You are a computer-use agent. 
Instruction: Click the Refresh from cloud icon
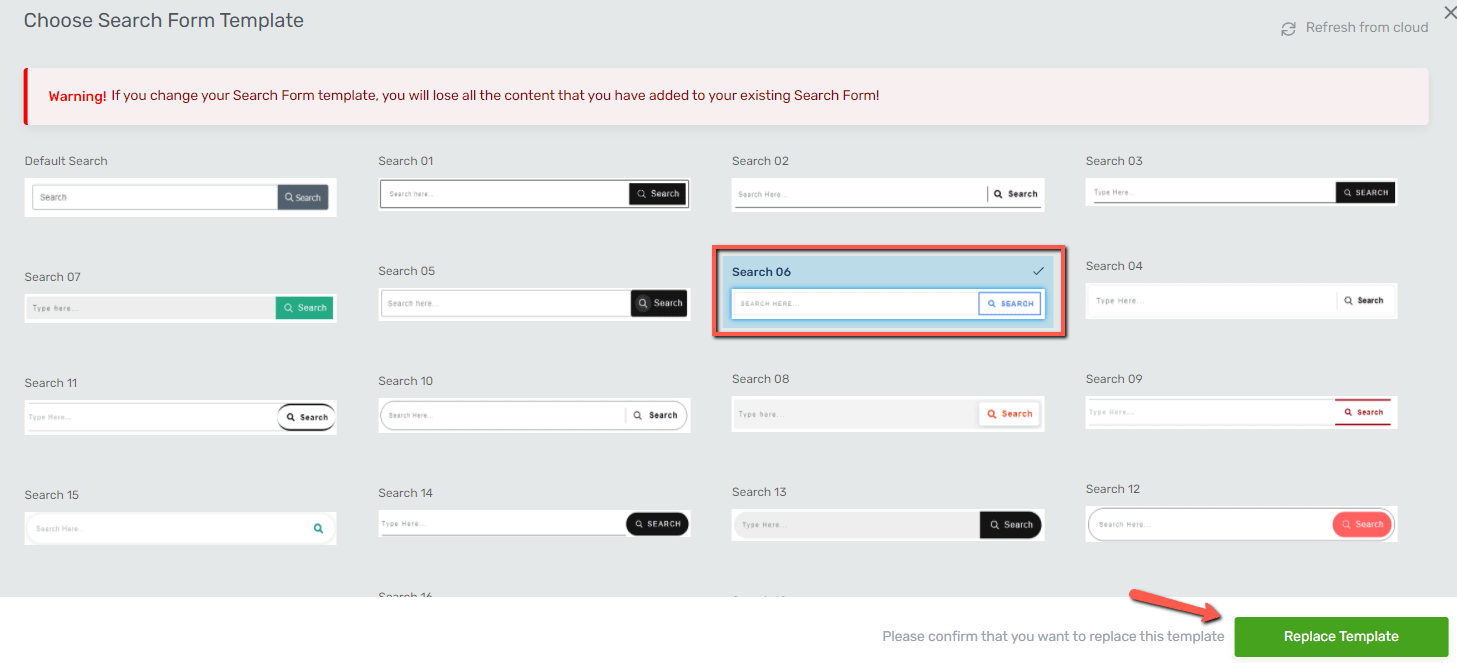click(1288, 29)
